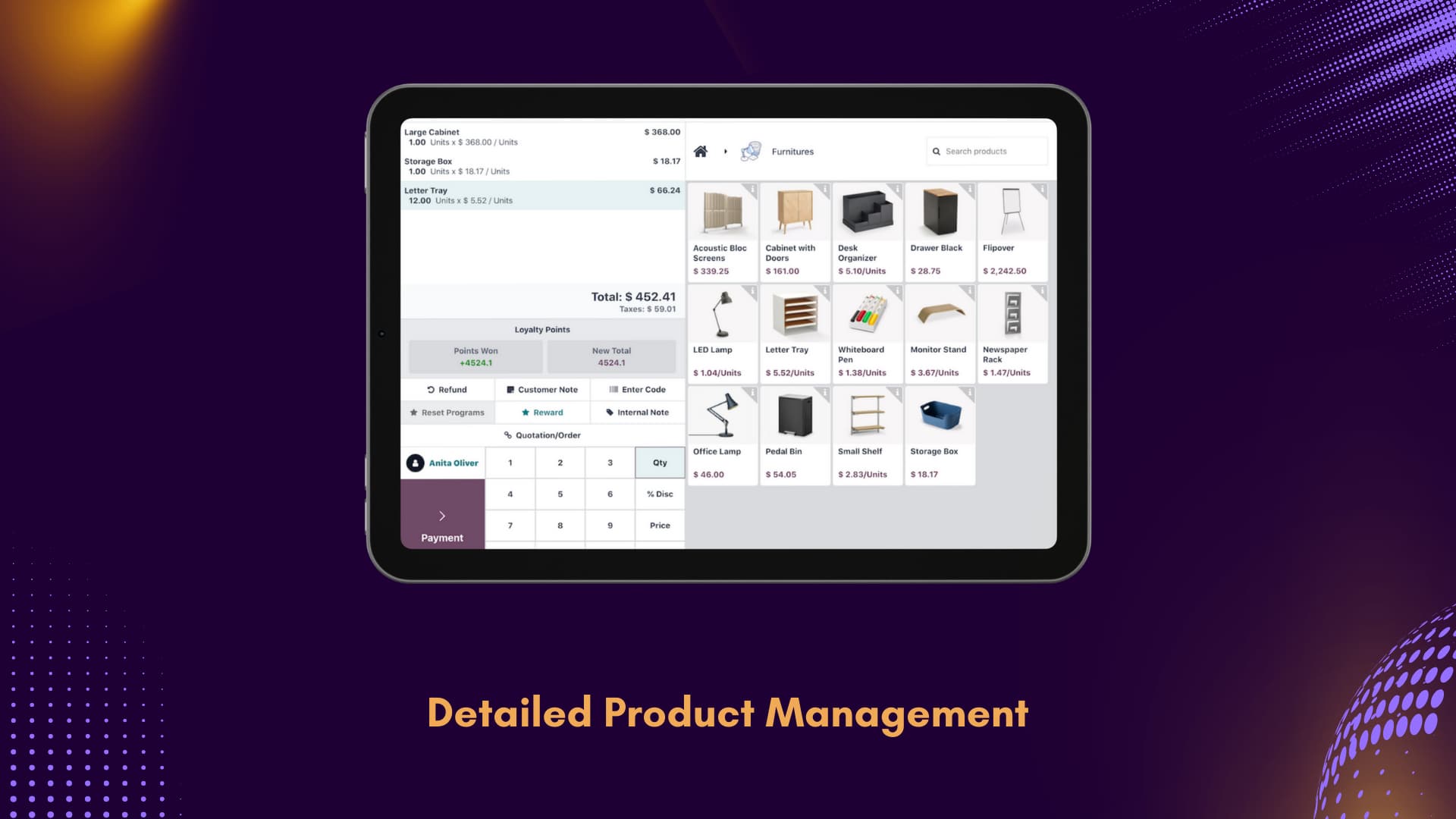
Task: Click the home/dashboard navigation icon
Action: click(x=701, y=151)
